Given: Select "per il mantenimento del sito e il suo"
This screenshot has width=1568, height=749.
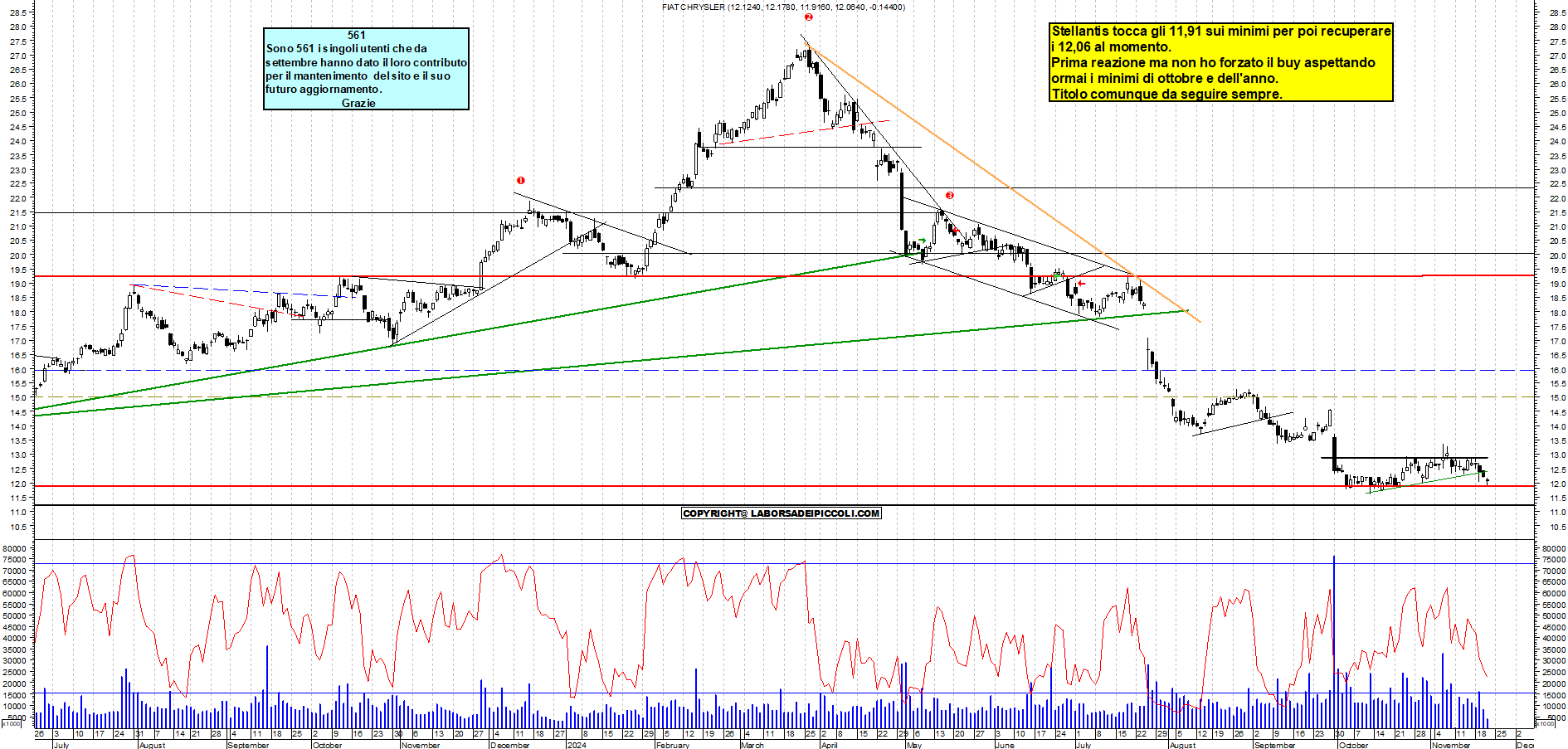Looking at the screenshot, I should [358, 75].
